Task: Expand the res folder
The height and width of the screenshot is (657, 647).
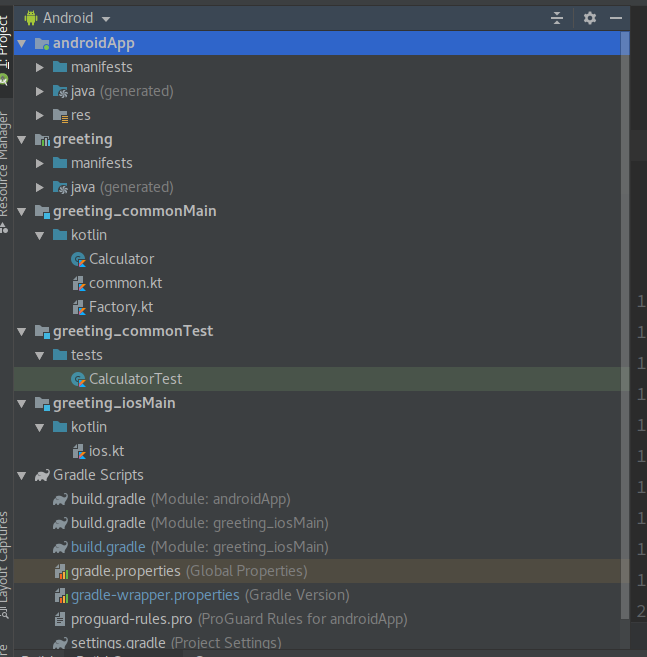Action: pos(40,115)
